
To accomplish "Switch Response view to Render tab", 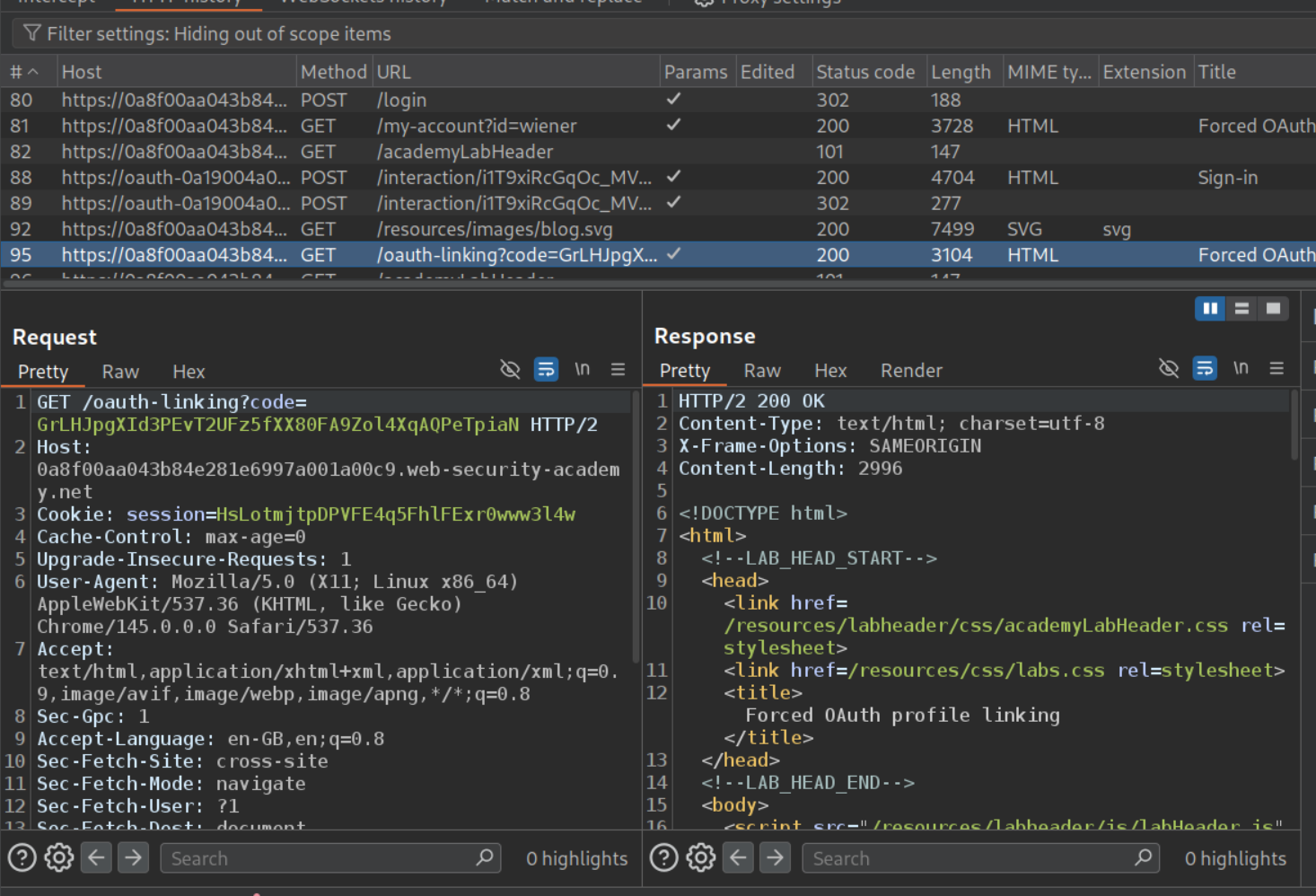I will 911,371.
